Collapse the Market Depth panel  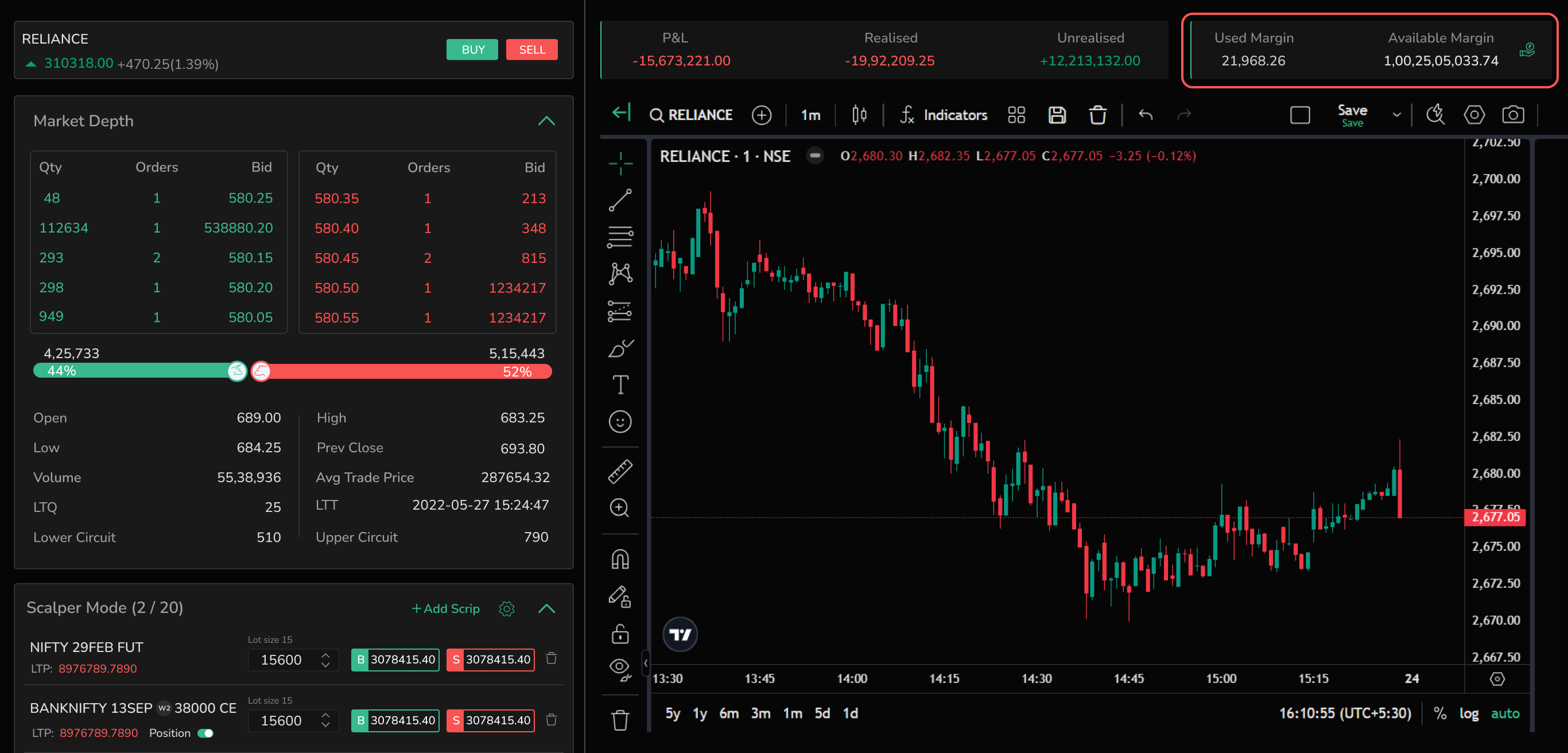pos(546,121)
